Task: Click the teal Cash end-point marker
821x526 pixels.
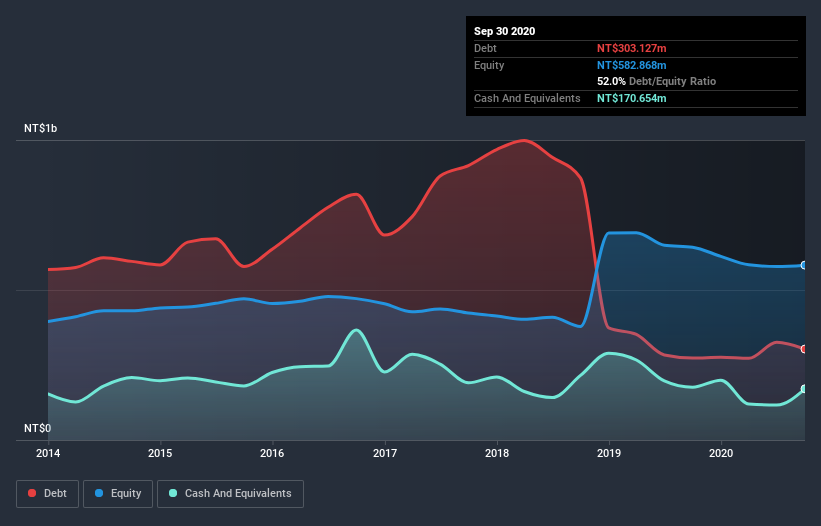Action: click(804, 389)
